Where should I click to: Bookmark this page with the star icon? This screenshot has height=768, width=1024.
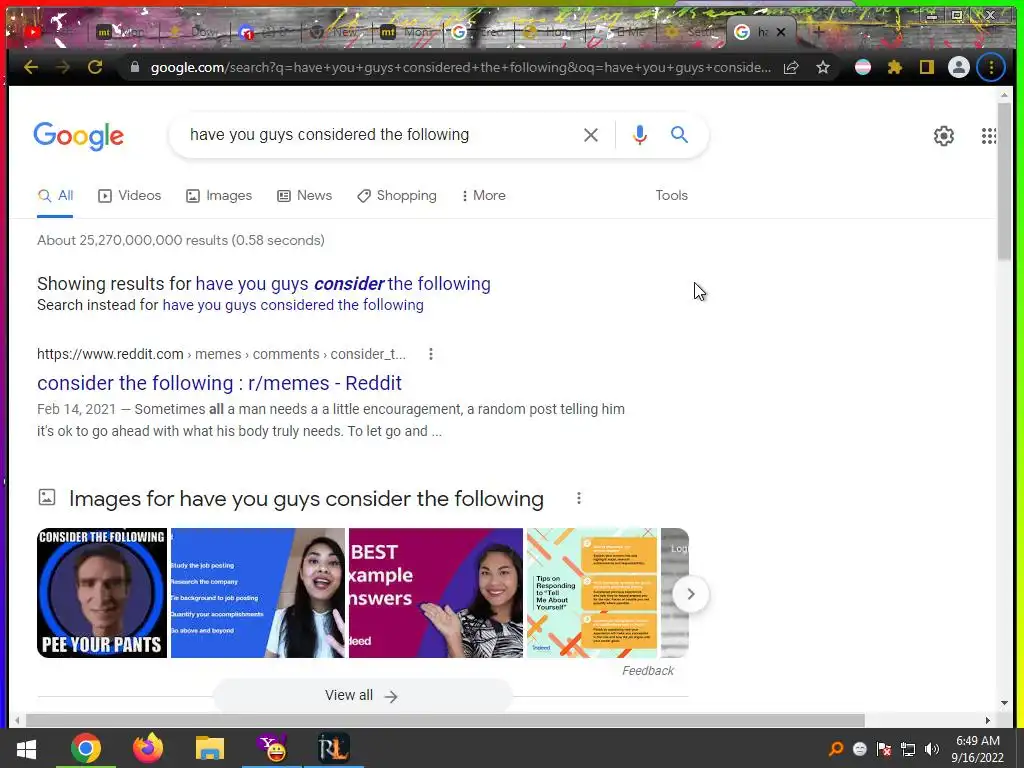pos(823,67)
